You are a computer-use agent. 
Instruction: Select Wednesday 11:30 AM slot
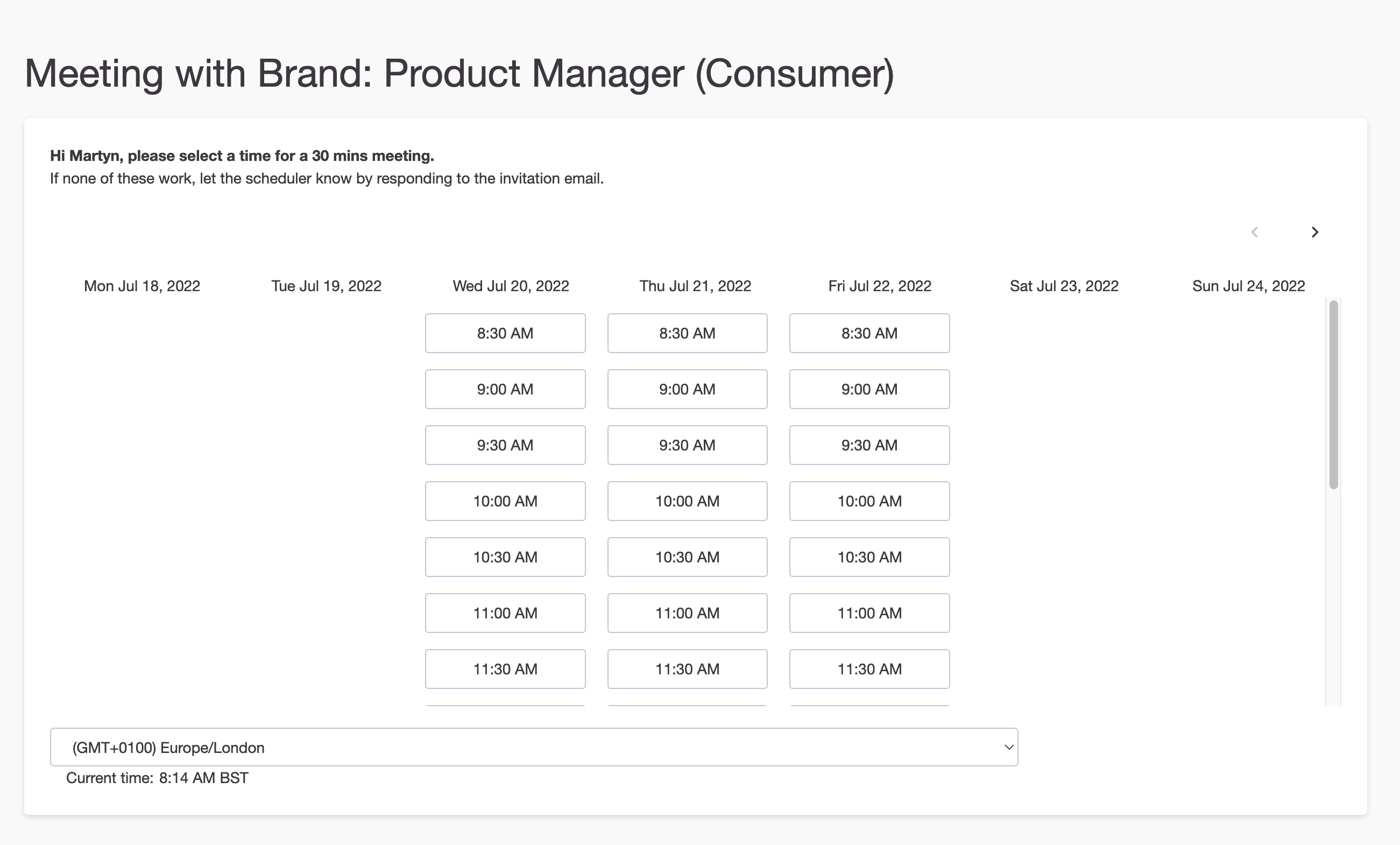[505, 669]
